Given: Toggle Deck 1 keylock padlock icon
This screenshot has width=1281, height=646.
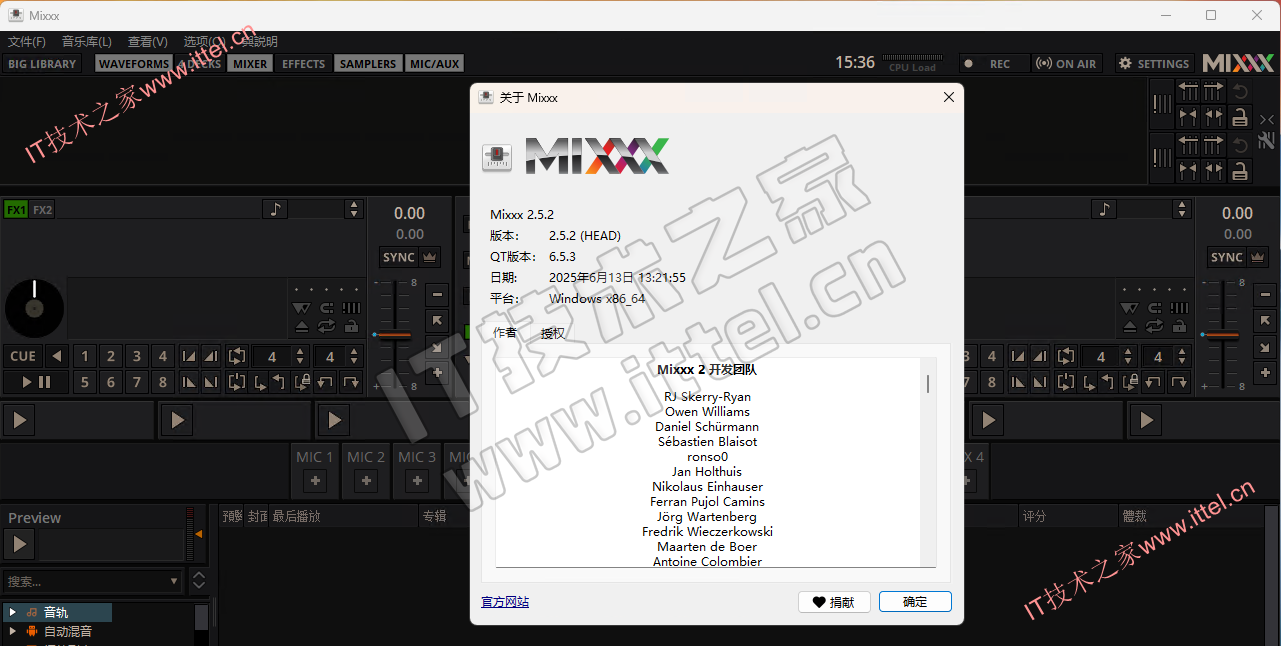Looking at the screenshot, I should click(x=351, y=326).
